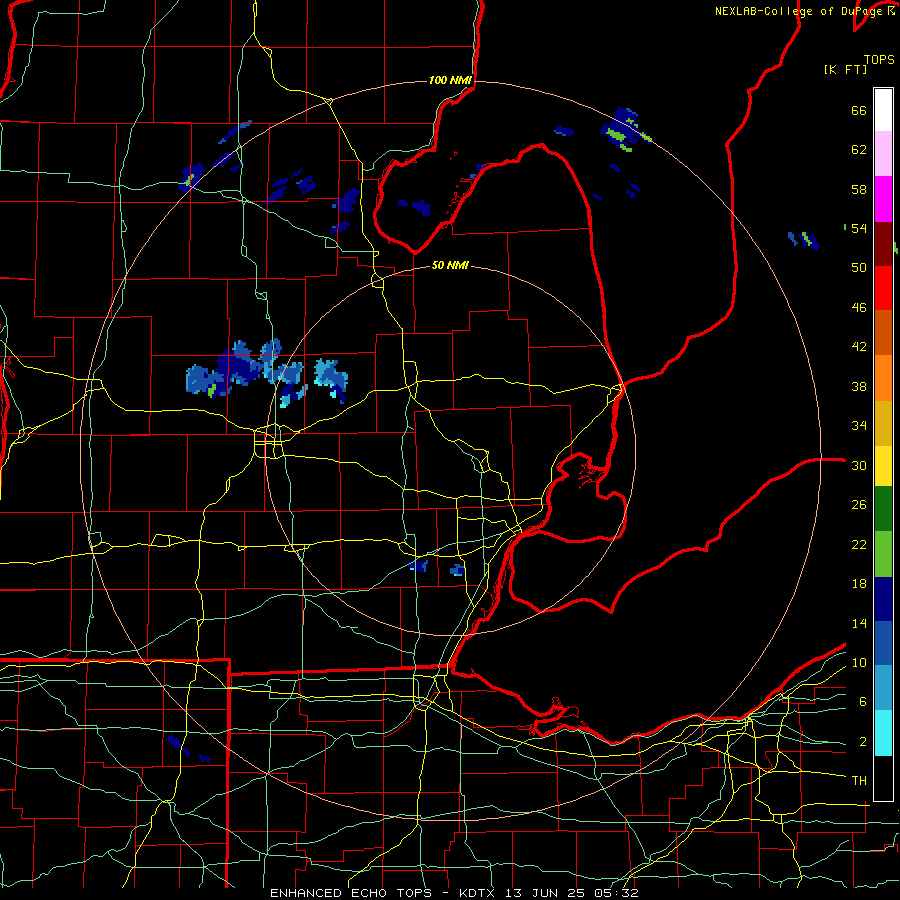Select the light green legend swatch

tap(883, 554)
